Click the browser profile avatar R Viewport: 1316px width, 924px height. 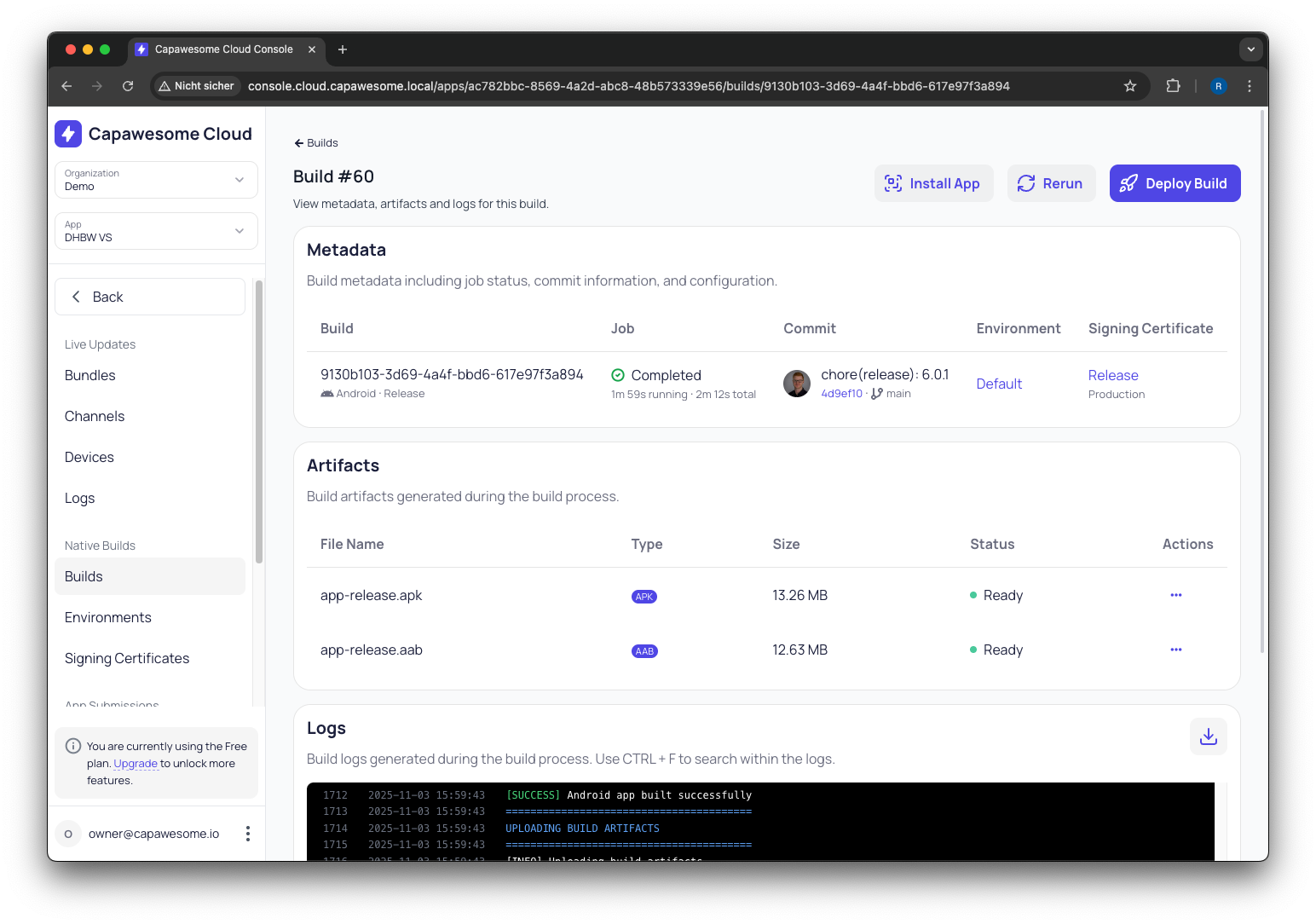1219,86
